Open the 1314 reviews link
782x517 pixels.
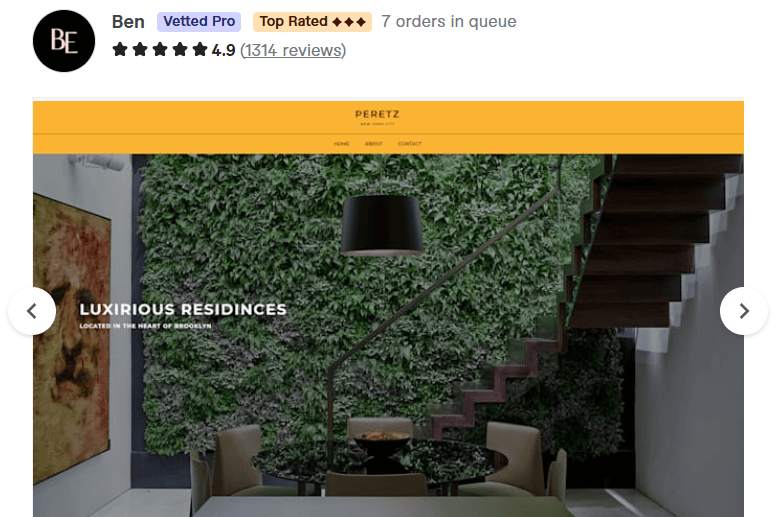pyautogui.click(x=293, y=50)
